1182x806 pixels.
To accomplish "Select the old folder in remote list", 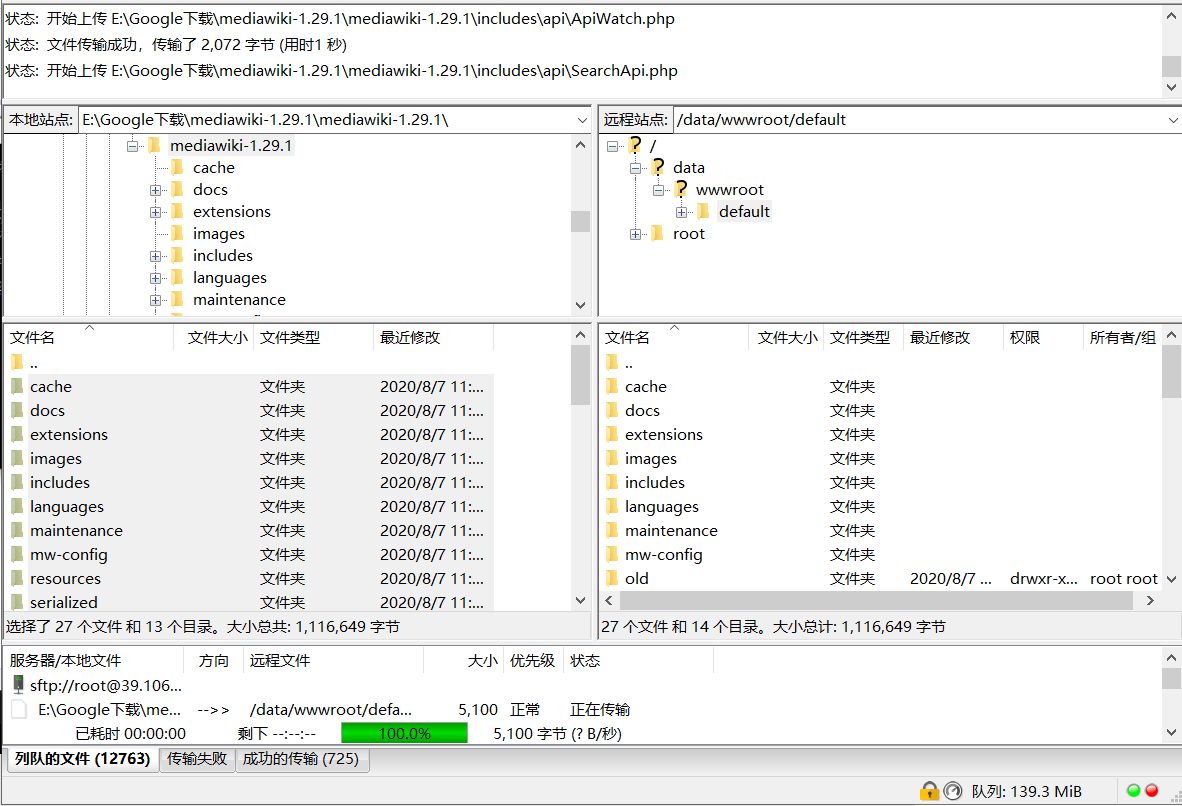I will tap(636, 578).
